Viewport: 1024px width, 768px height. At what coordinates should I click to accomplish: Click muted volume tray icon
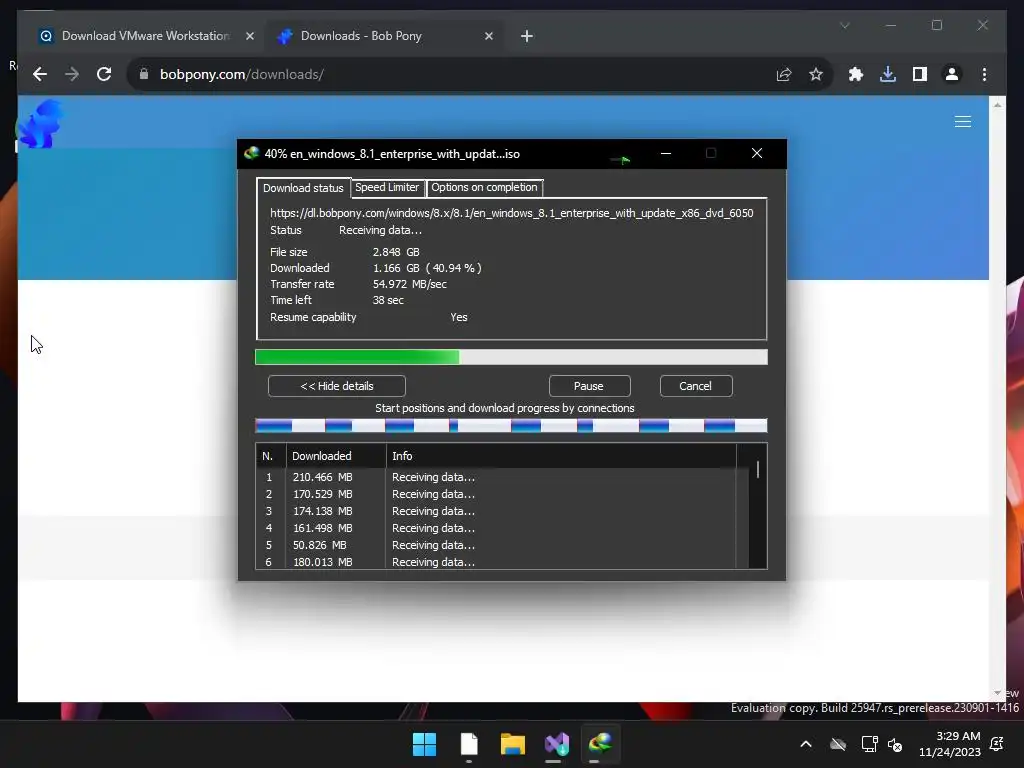coord(895,744)
